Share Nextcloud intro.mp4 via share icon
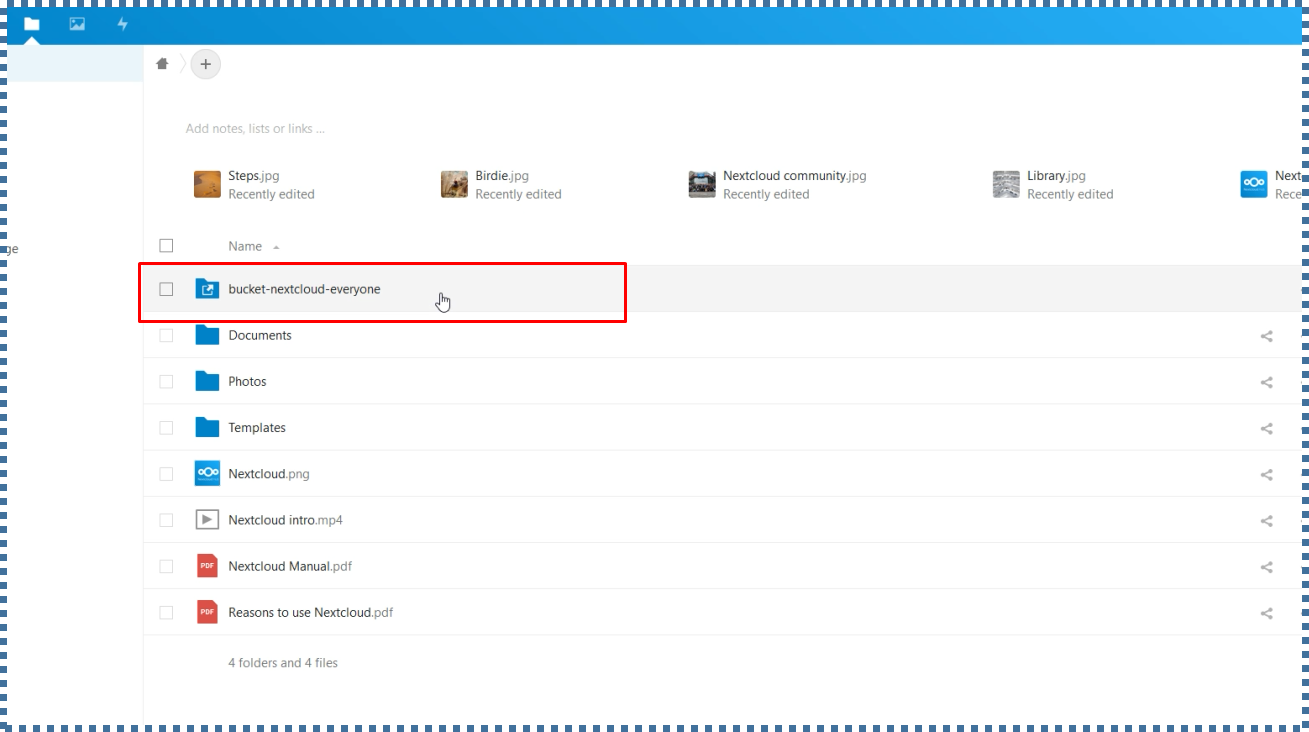Image resolution: width=1309 pixels, height=732 pixels. (1266, 521)
